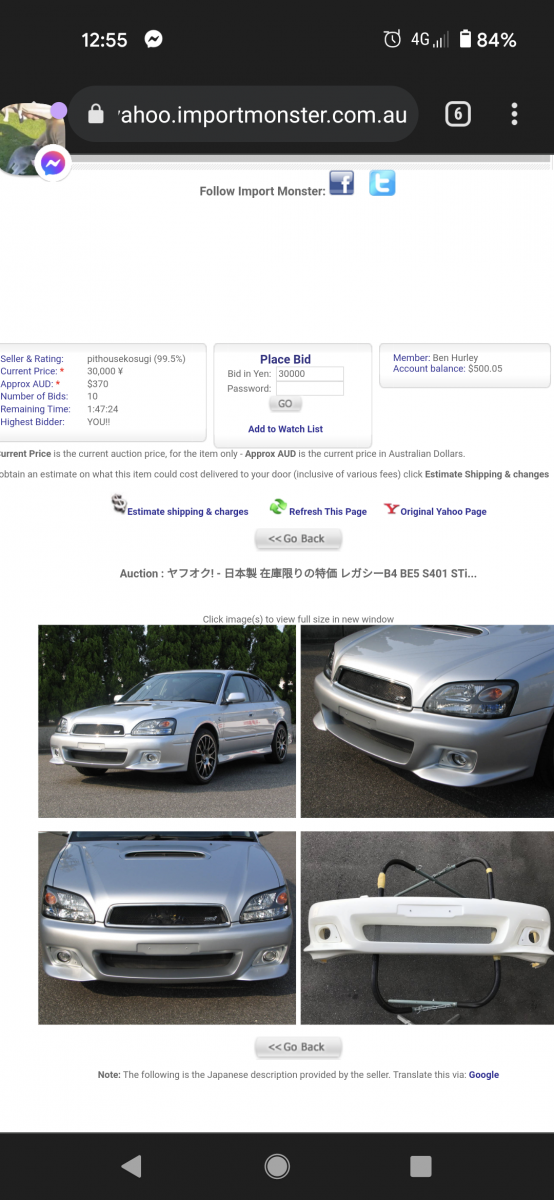
Task: Submit the bid with the GO button
Action: pos(285,404)
